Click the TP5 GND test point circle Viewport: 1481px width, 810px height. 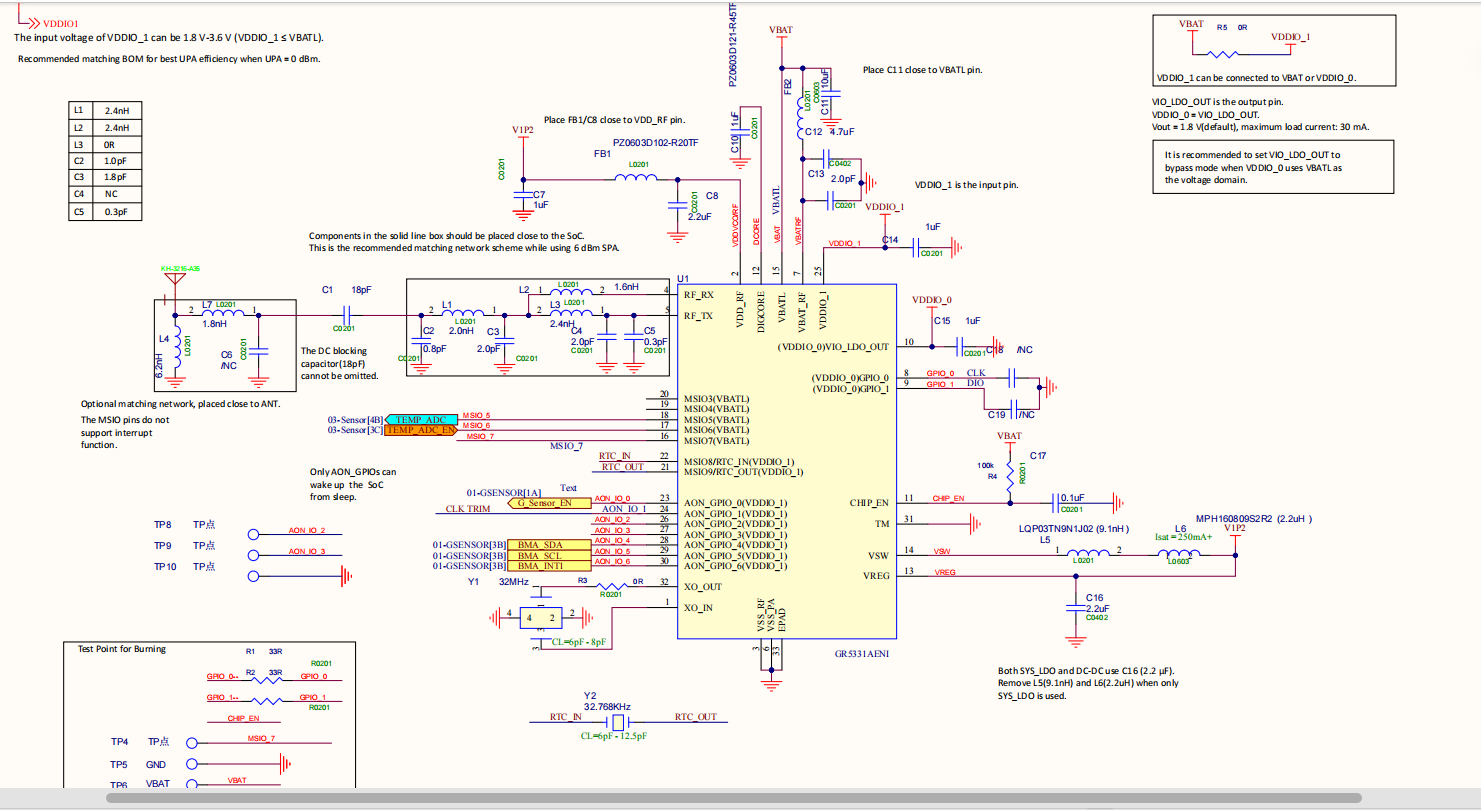pyautogui.click(x=192, y=764)
